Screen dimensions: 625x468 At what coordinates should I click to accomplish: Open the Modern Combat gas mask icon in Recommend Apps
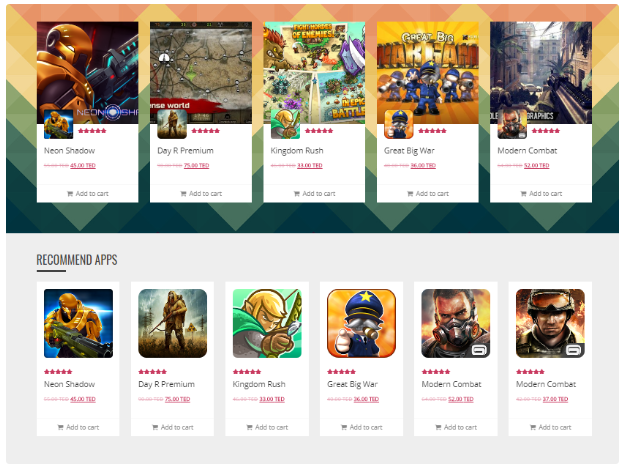(x=456, y=323)
